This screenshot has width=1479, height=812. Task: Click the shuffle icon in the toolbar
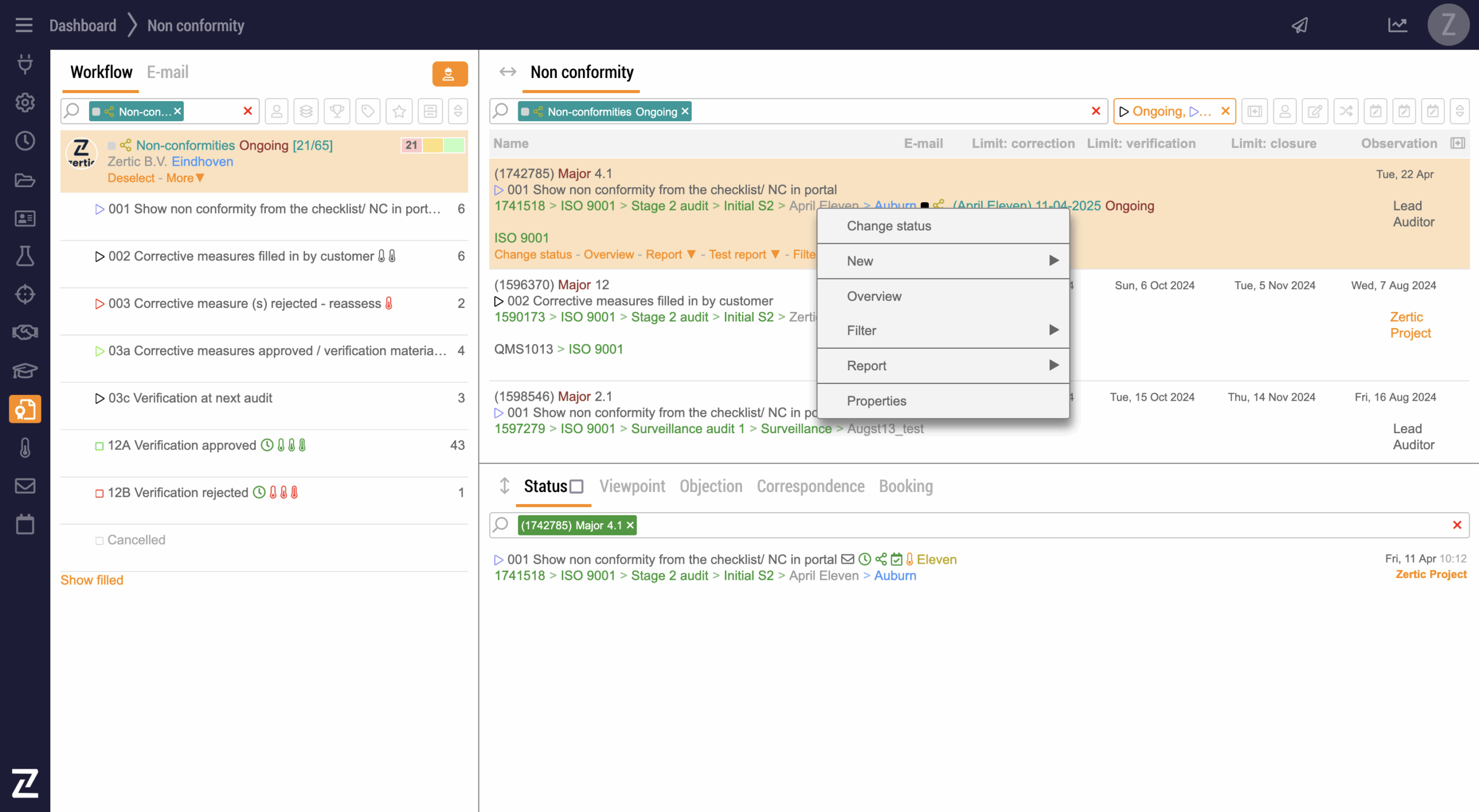(1346, 111)
